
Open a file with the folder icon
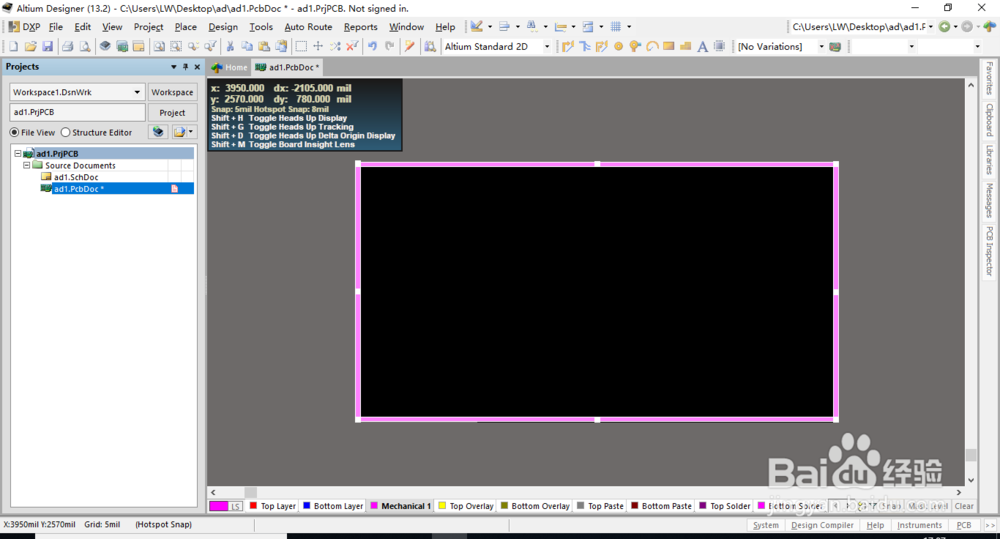[30, 47]
